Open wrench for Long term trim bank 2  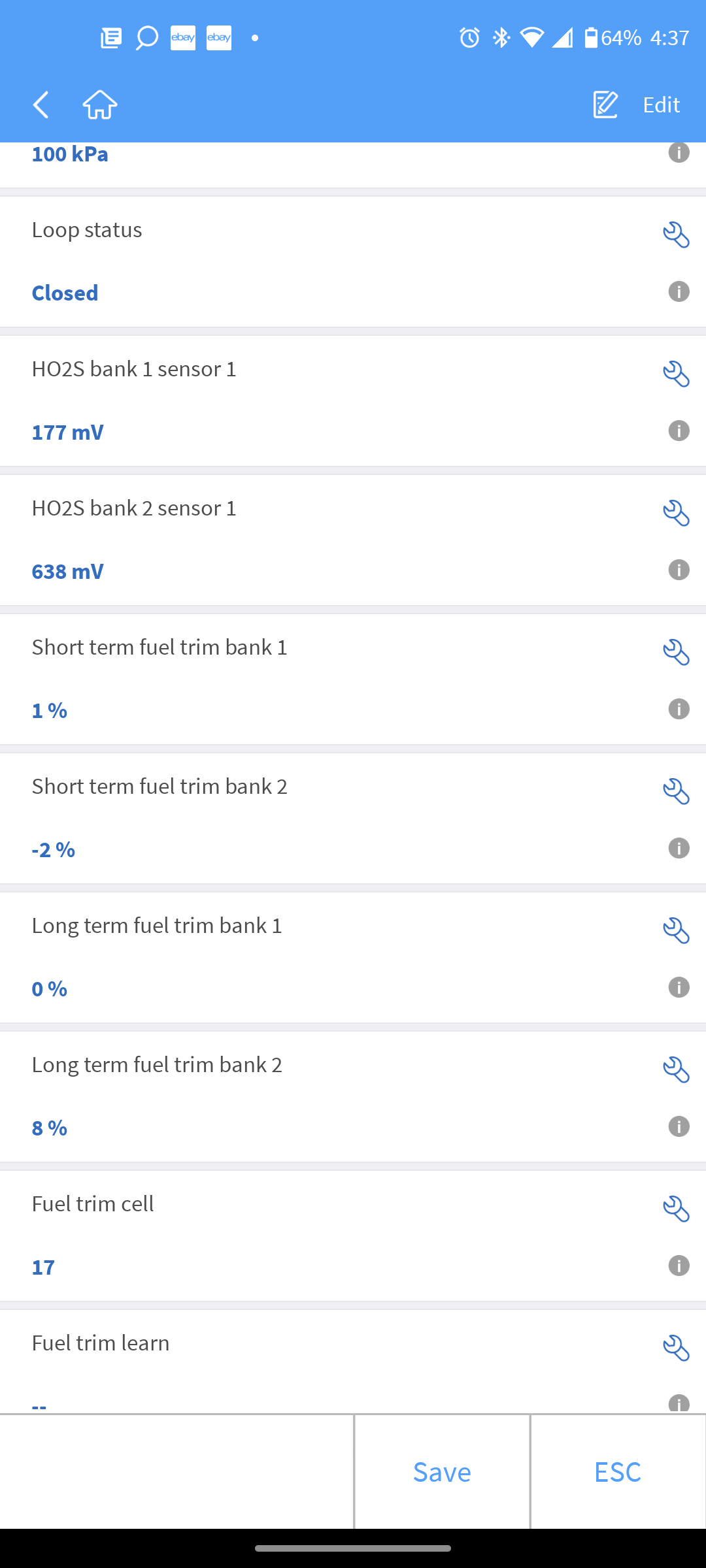tap(676, 1070)
